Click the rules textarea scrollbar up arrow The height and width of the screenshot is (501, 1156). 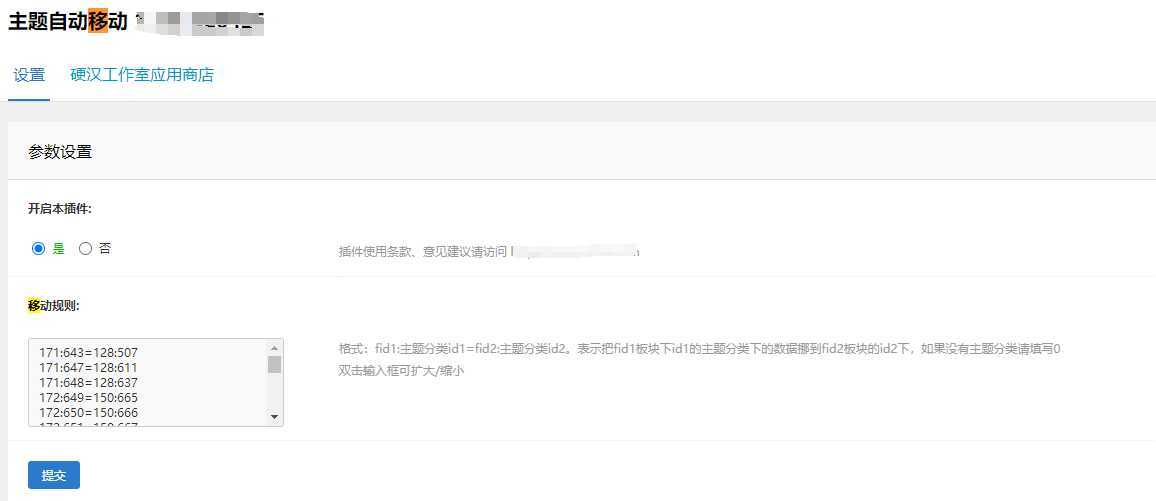pyautogui.click(x=274, y=348)
